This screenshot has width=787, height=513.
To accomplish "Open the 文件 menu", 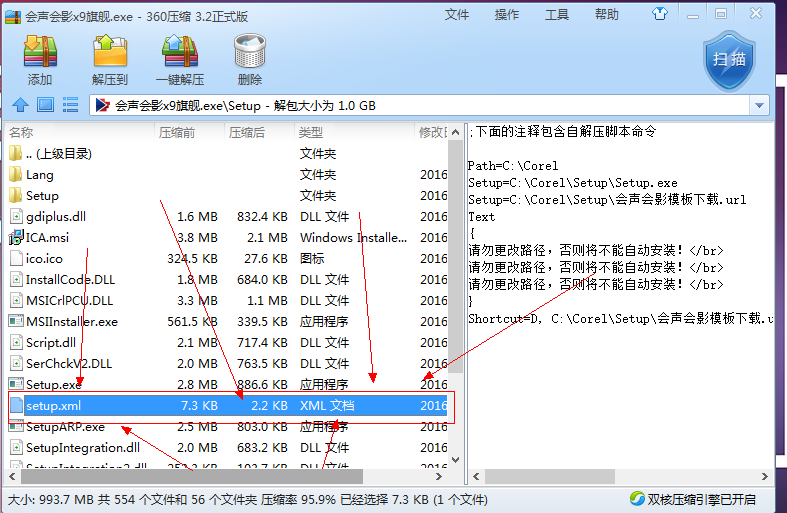I will tap(457, 15).
